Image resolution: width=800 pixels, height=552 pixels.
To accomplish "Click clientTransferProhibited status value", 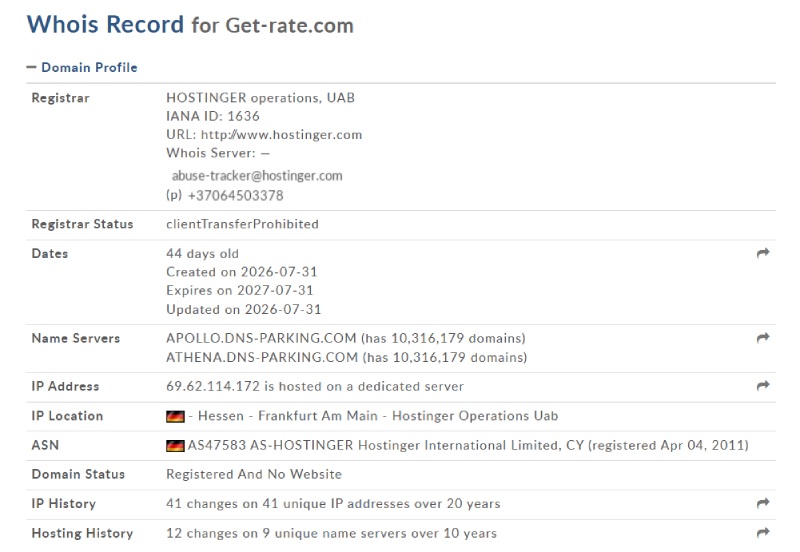I will [242, 224].
